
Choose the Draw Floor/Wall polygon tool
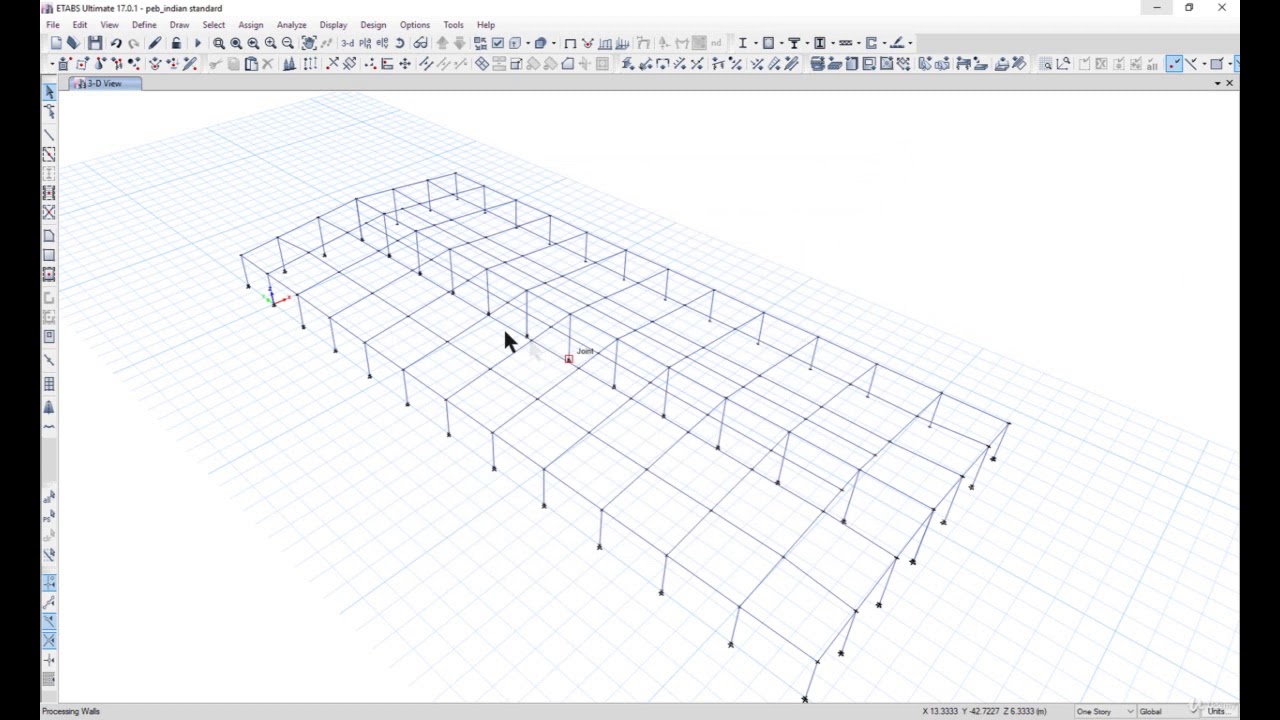click(49, 236)
